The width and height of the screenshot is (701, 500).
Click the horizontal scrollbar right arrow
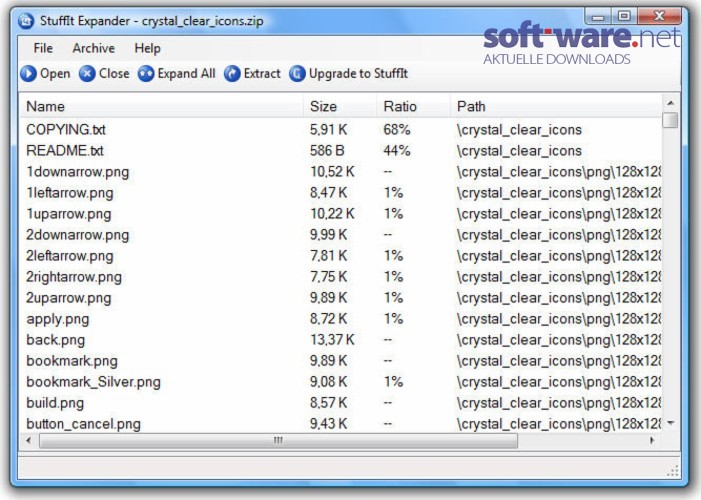tap(652, 441)
